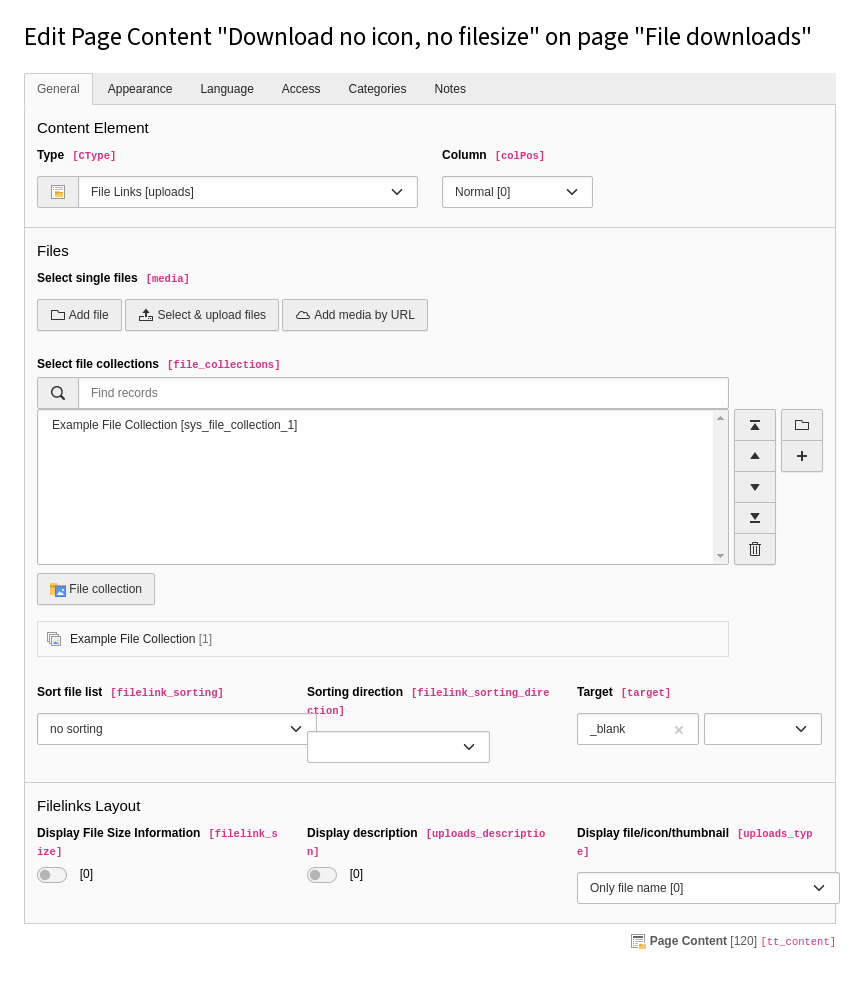The width and height of the screenshot is (860, 990).
Task: Click the move-to-bottom arrow icon
Action: click(x=755, y=518)
